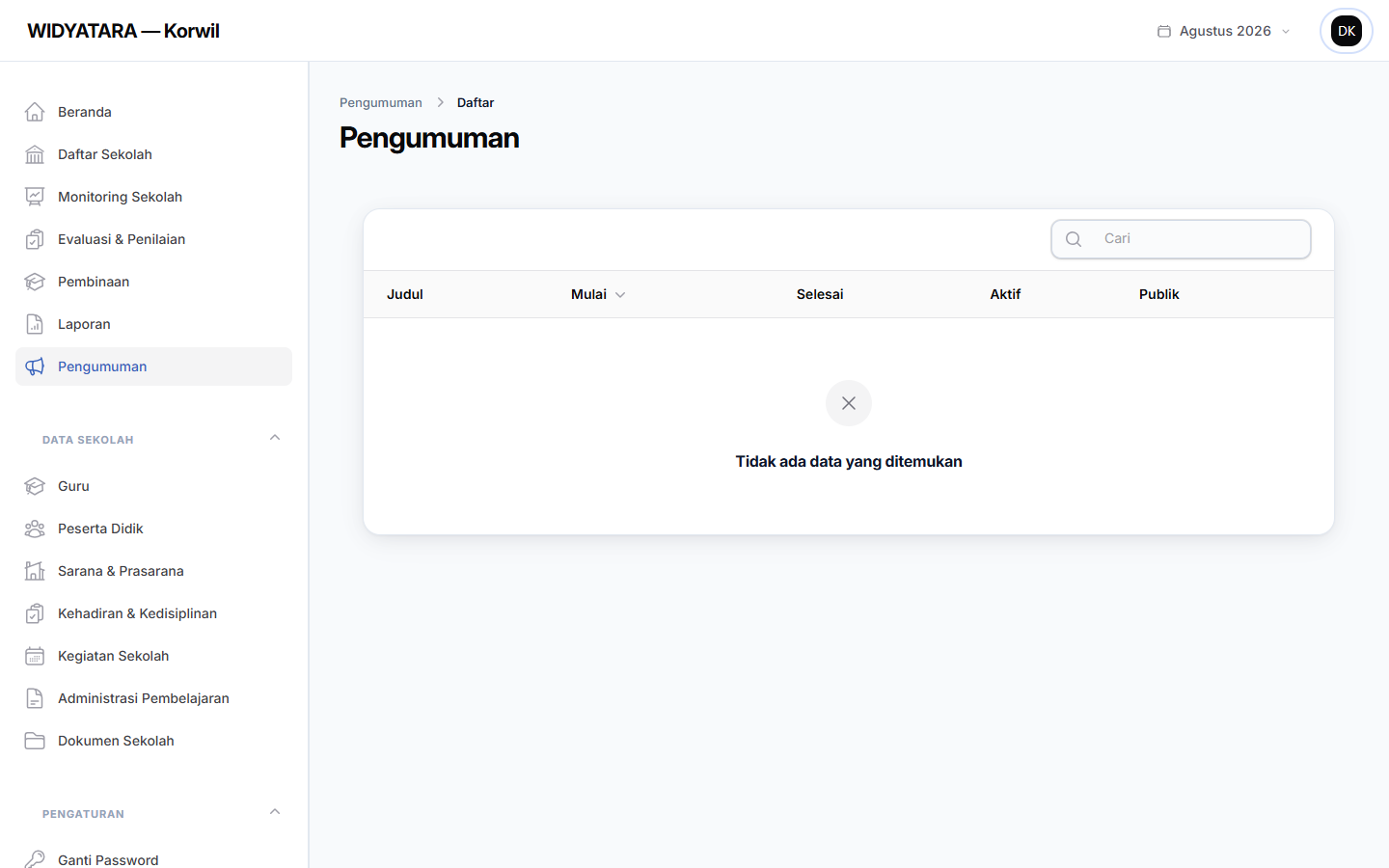
Task: Collapse the Pengaturan section
Action: [275, 812]
